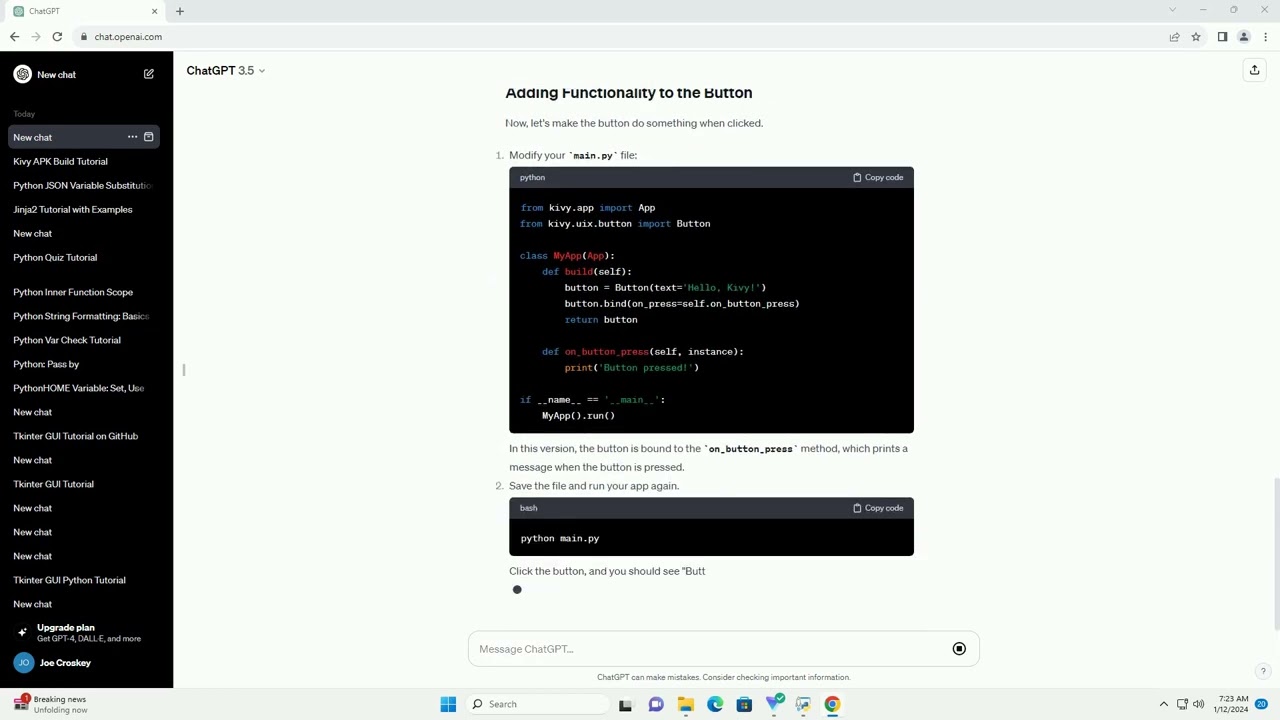Open volume control in system tray
This screenshot has width=1280, height=720.
click(x=1198, y=704)
